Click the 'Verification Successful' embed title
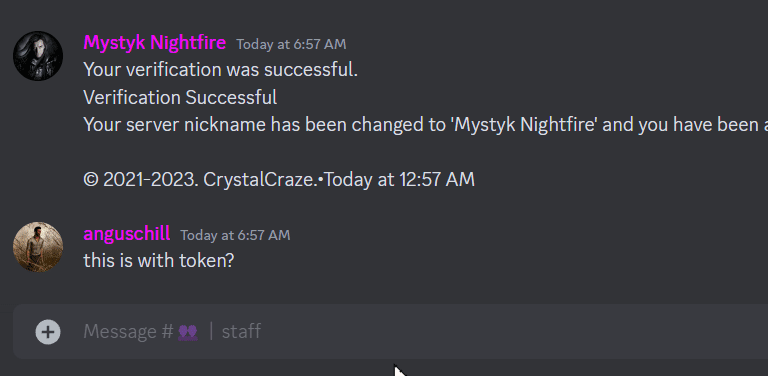The width and height of the screenshot is (768, 376). tap(180, 97)
